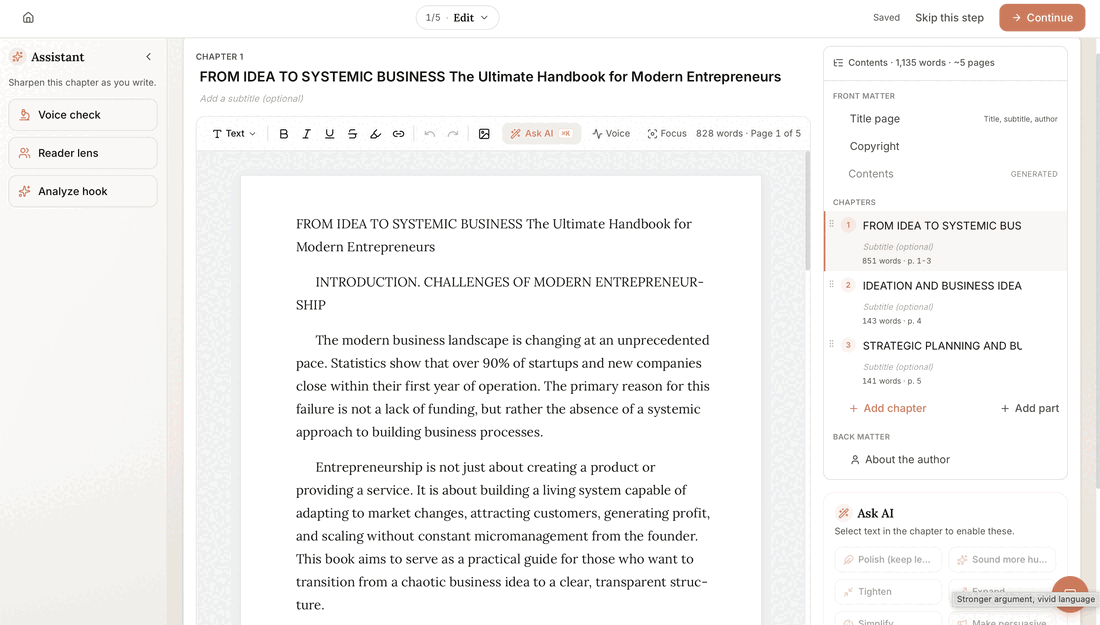This screenshot has height=625, width=1100.
Task: Click the 828 words page counter
Action: (x=748, y=133)
